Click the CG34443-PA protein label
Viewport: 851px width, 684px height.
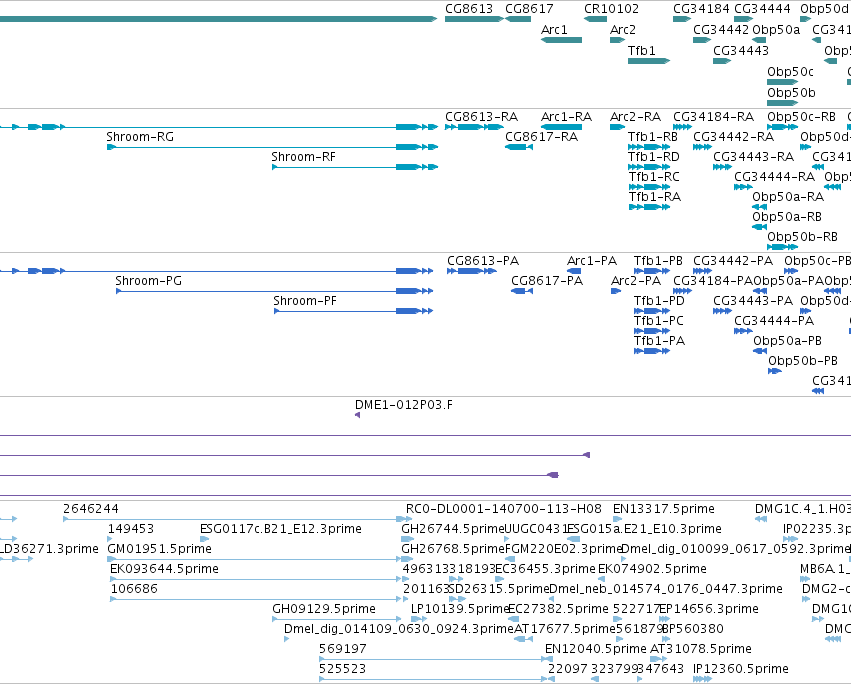[753, 301]
